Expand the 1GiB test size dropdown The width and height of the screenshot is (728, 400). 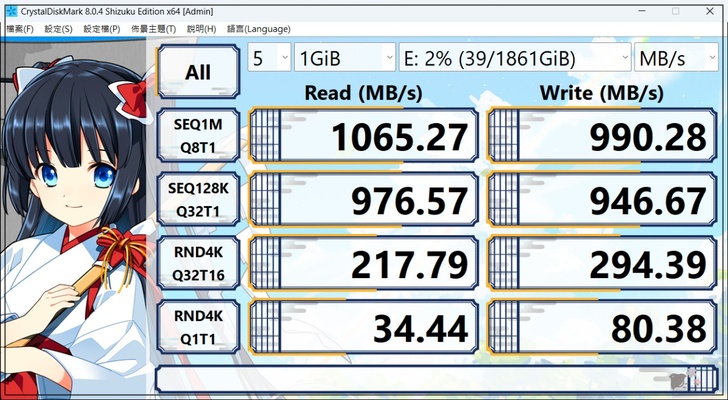click(345, 58)
